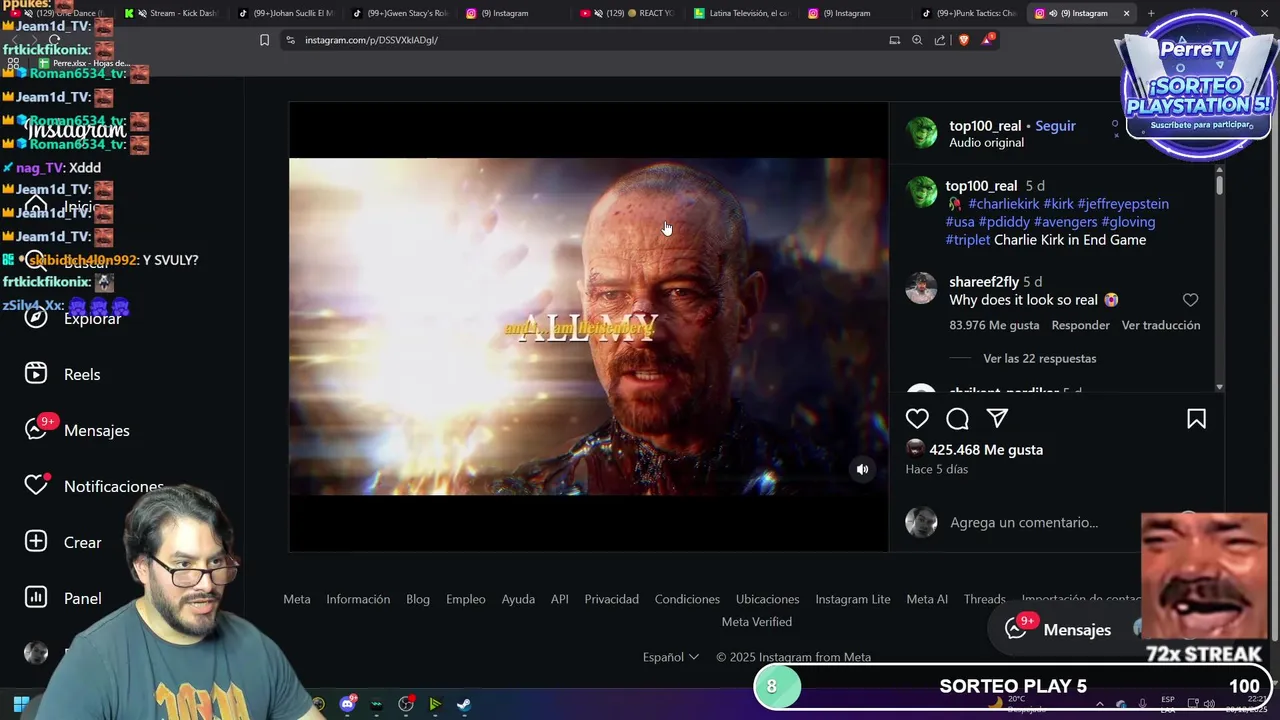Viewport: 1280px width, 720px height.
Task: Expand Ver las 22 respuestas
Action: 1039,359
